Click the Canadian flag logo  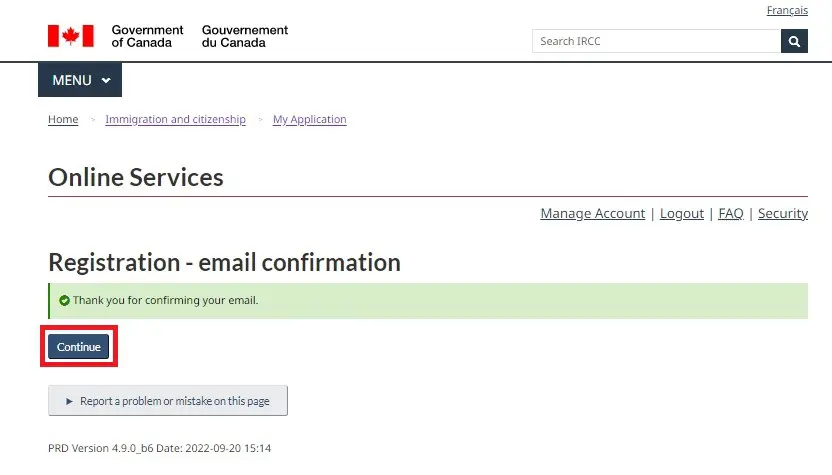coord(71,36)
